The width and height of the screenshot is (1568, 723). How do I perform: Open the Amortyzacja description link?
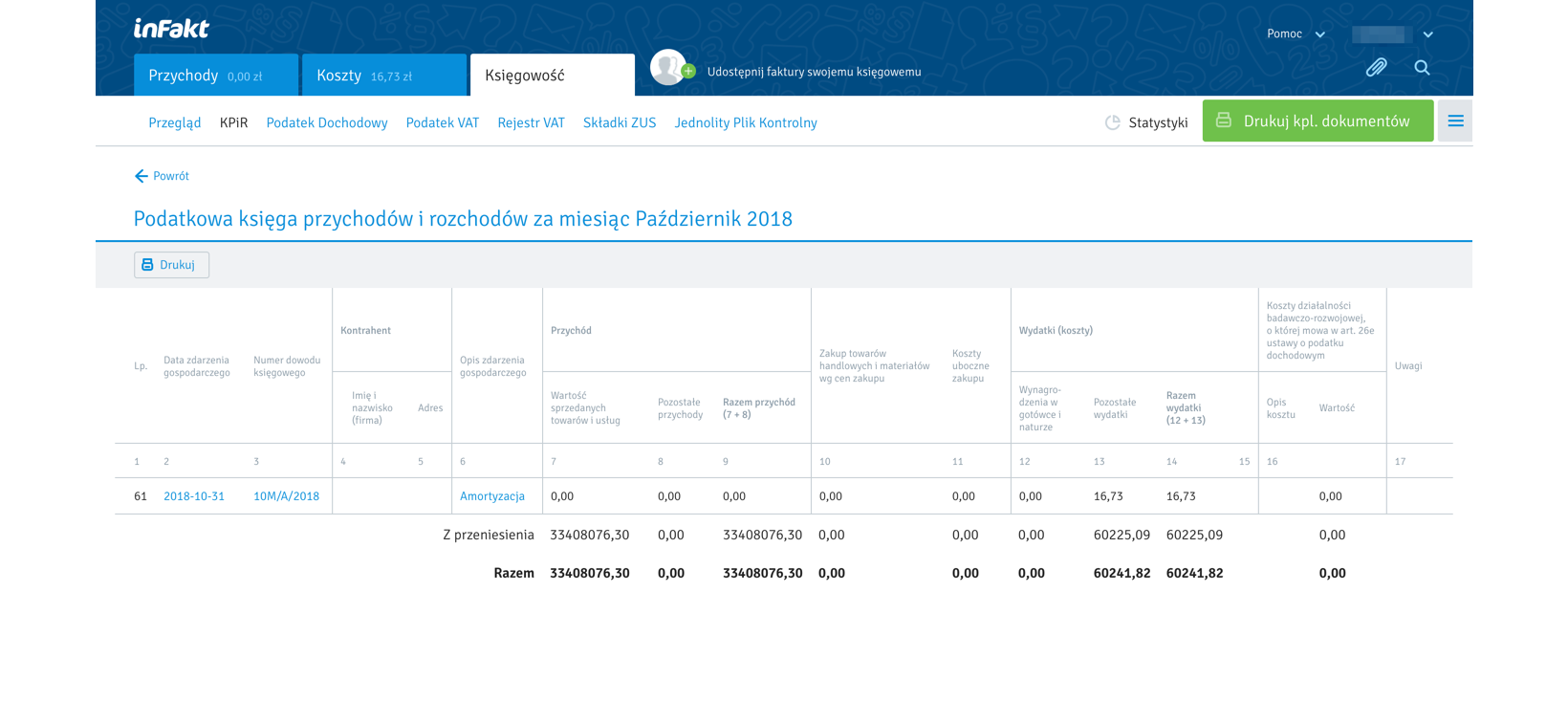(492, 496)
